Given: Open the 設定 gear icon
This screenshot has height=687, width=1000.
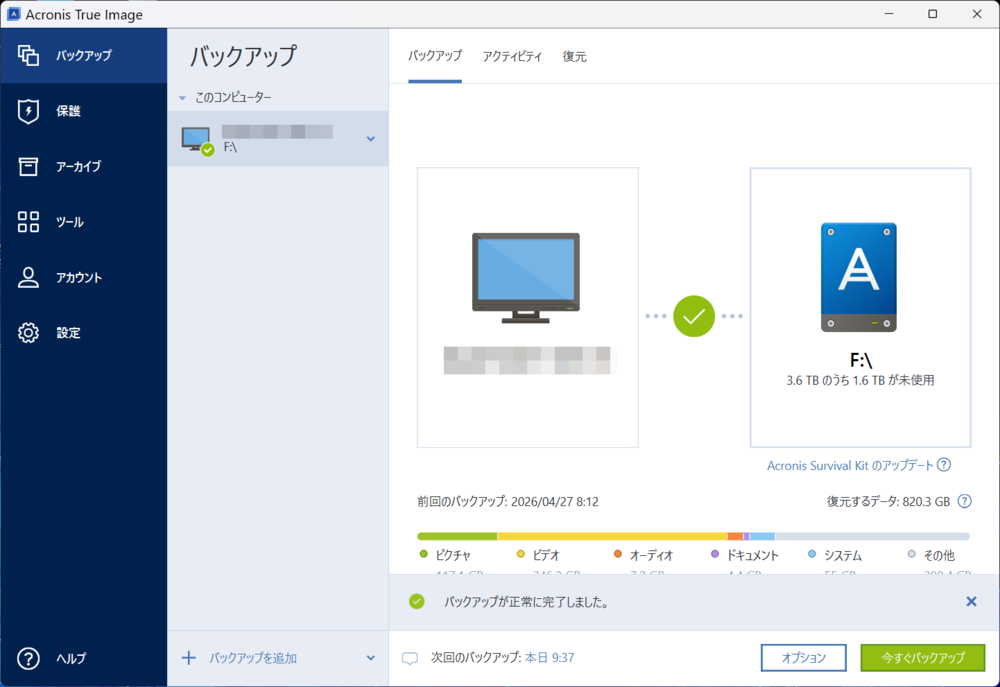Looking at the screenshot, I should pos(28,332).
